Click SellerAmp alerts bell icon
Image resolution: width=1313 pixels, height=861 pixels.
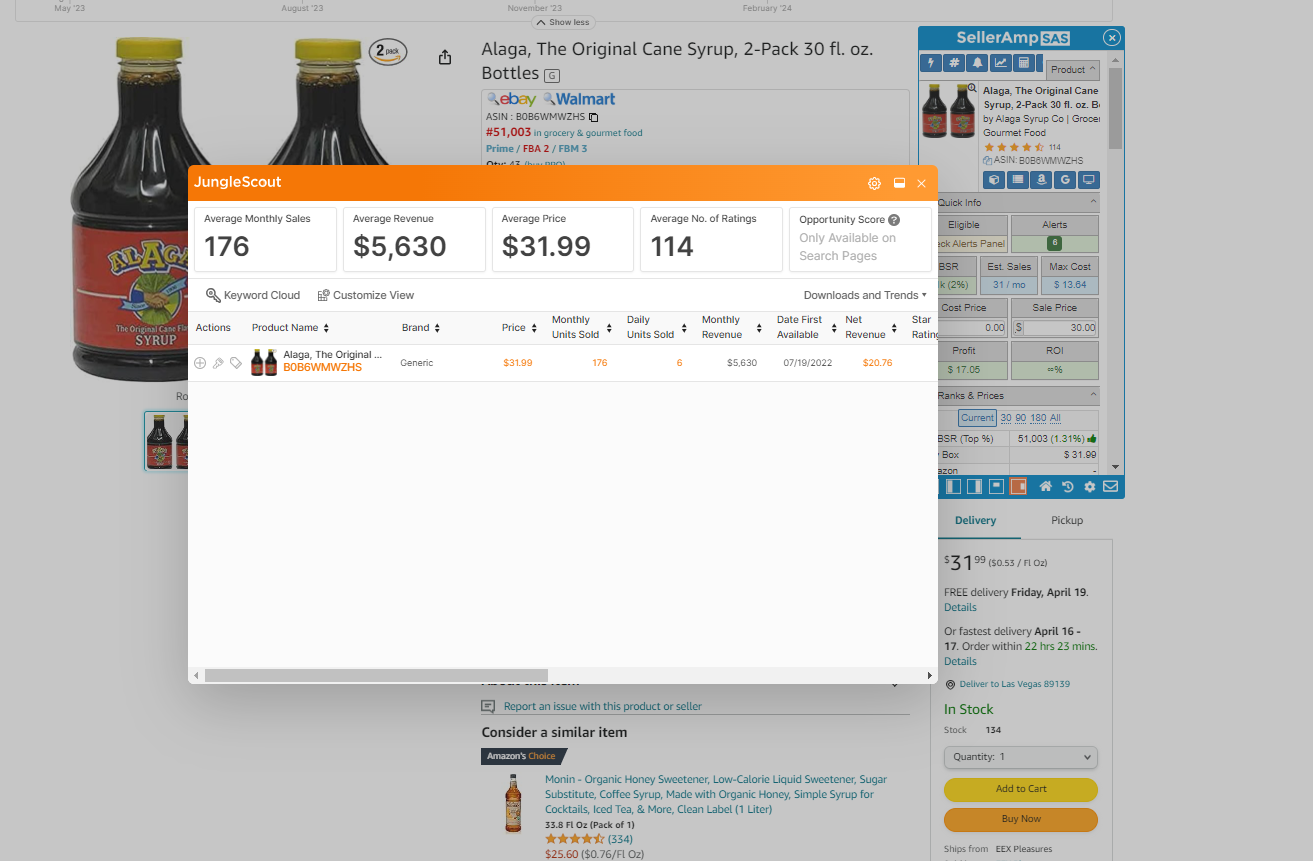click(978, 63)
